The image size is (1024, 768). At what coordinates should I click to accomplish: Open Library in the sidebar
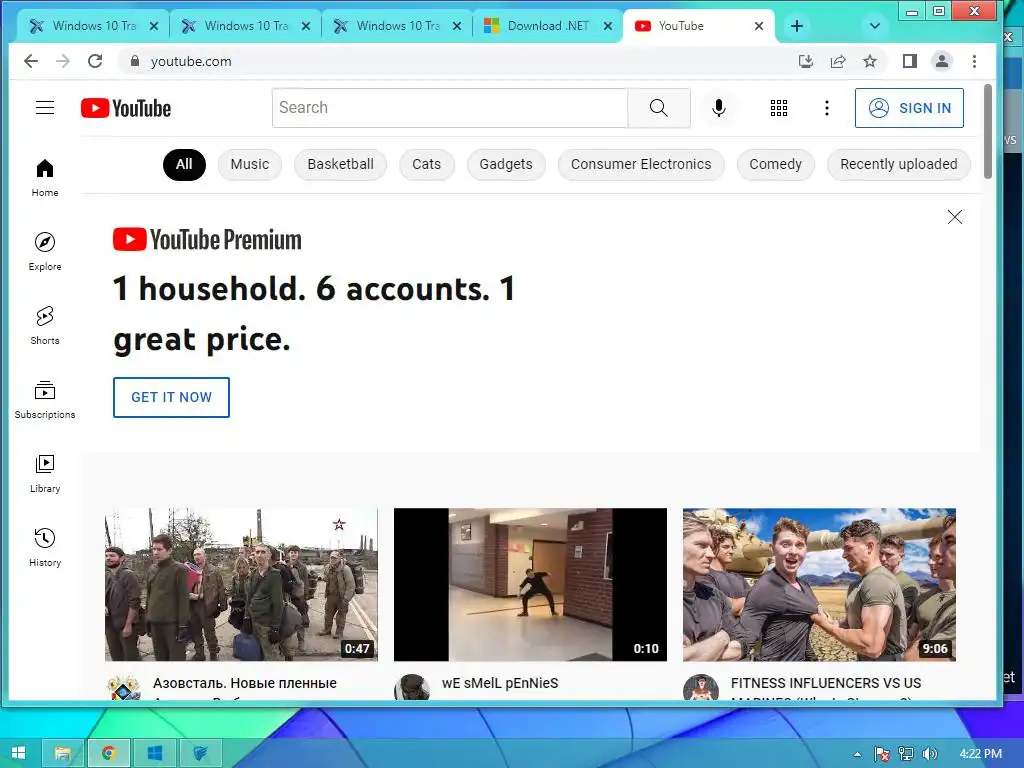click(x=45, y=473)
